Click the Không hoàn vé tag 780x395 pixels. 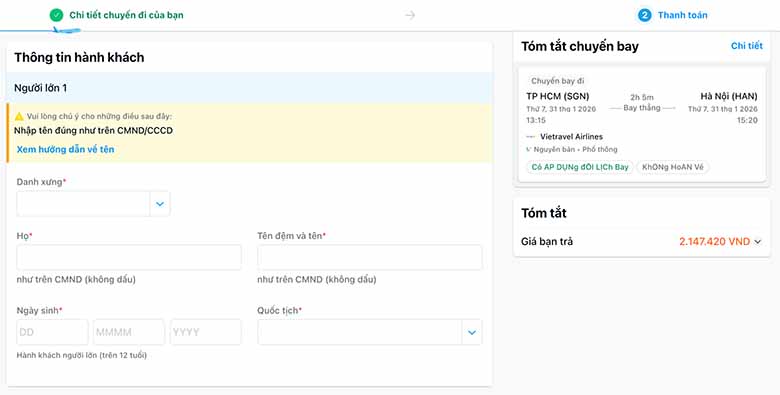(673, 167)
